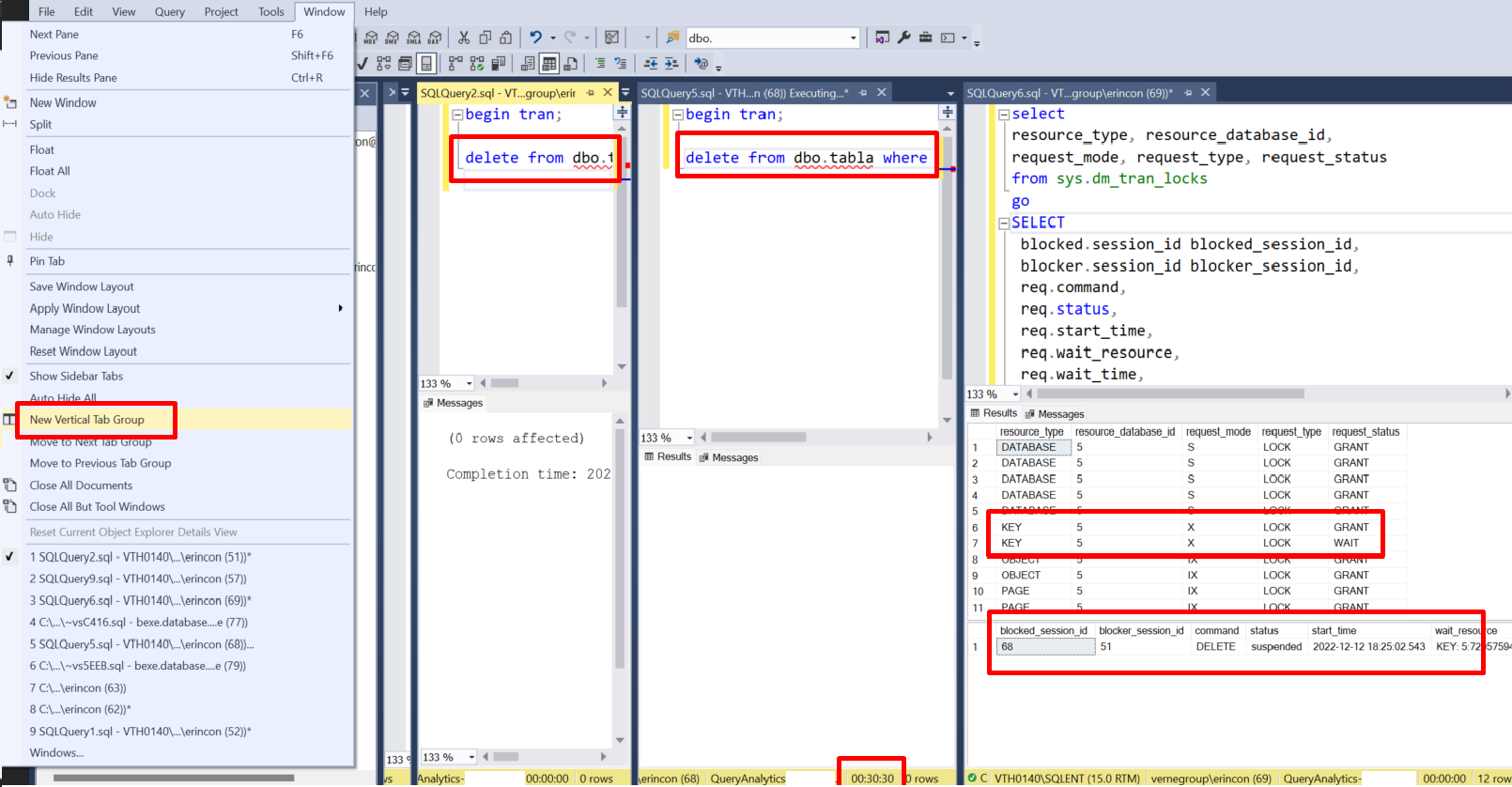1512x787 pixels.
Task: Click the Paste clipboard icon
Action: (506, 38)
